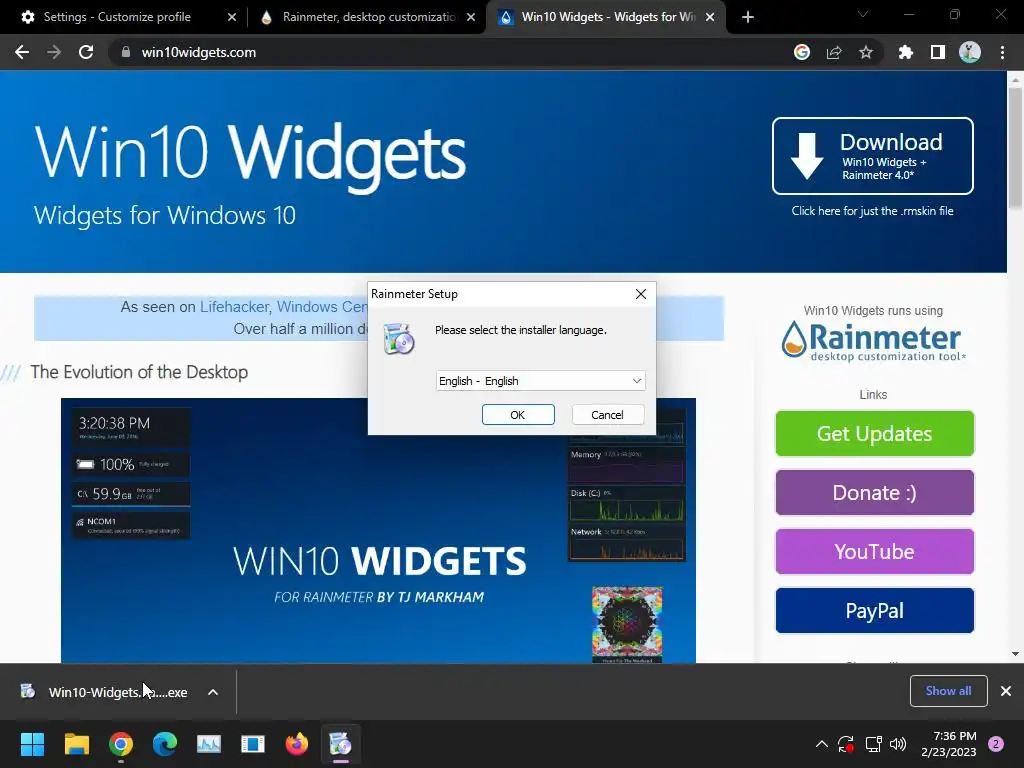Switch to Settings - Customize profile tab
This screenshot has height=768, width=1024.
[118, 17]
